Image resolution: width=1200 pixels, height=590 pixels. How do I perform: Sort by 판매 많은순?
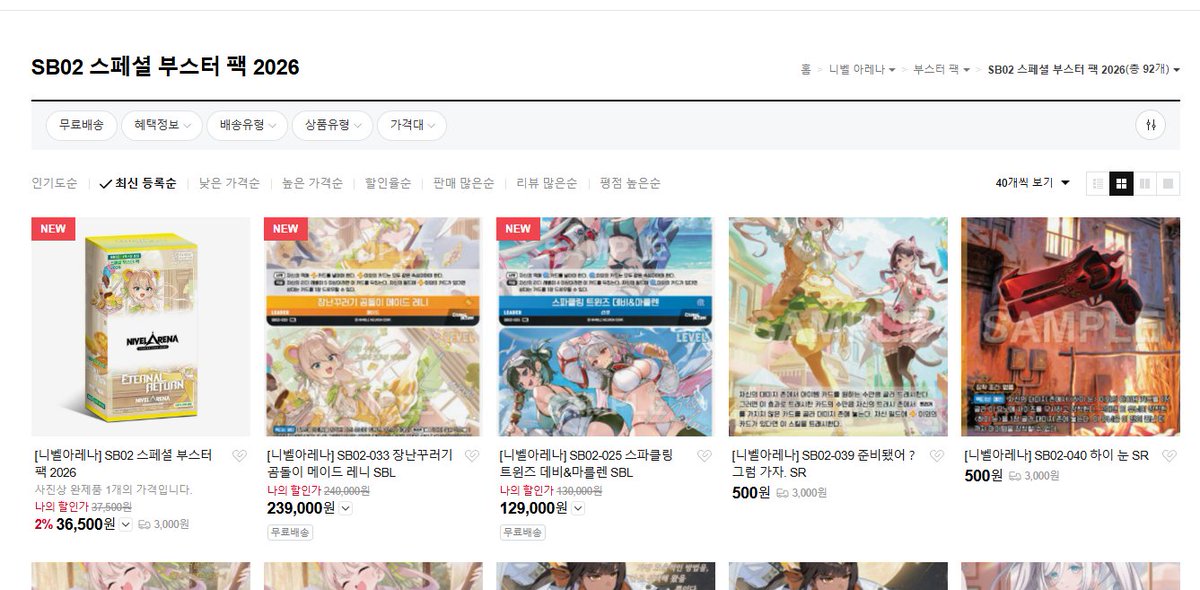coord(463,183)
